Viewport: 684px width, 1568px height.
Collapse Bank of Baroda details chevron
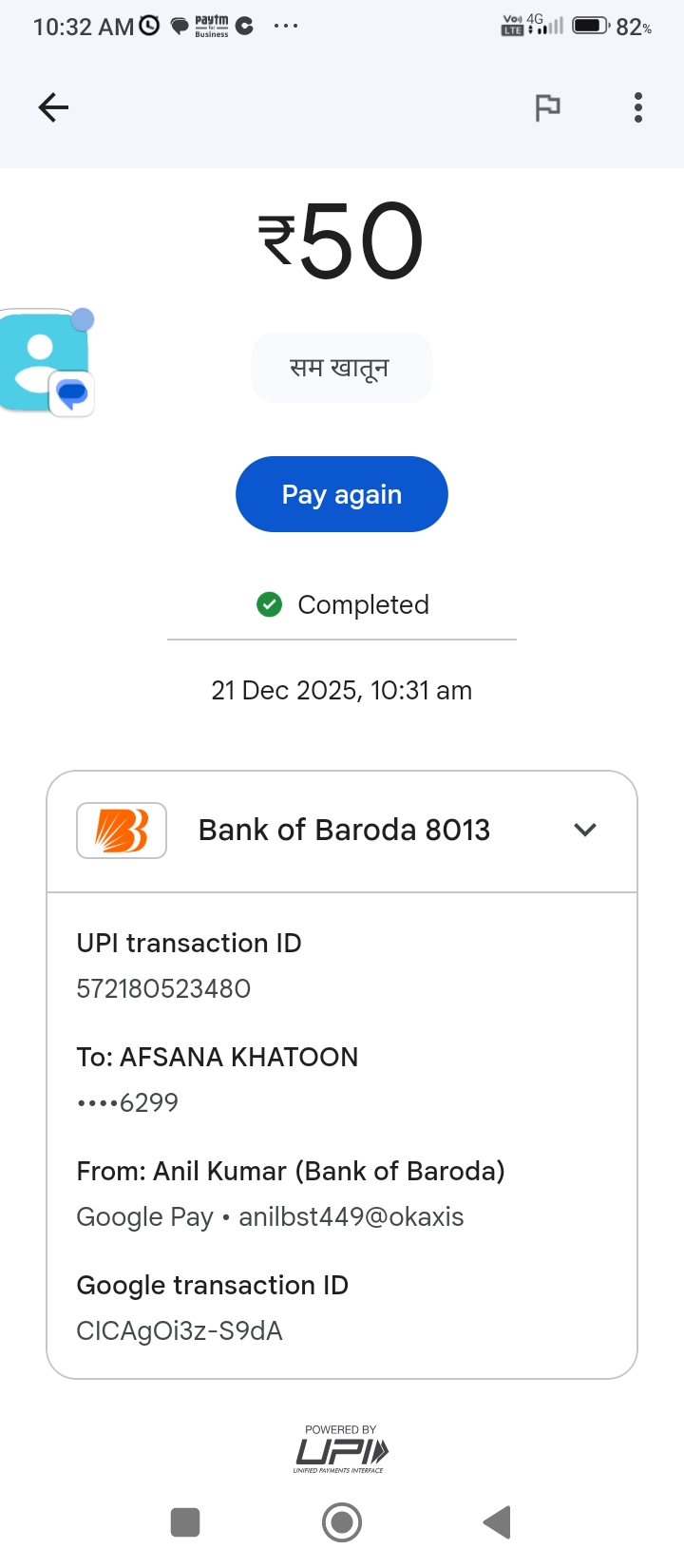coord(585,830)
